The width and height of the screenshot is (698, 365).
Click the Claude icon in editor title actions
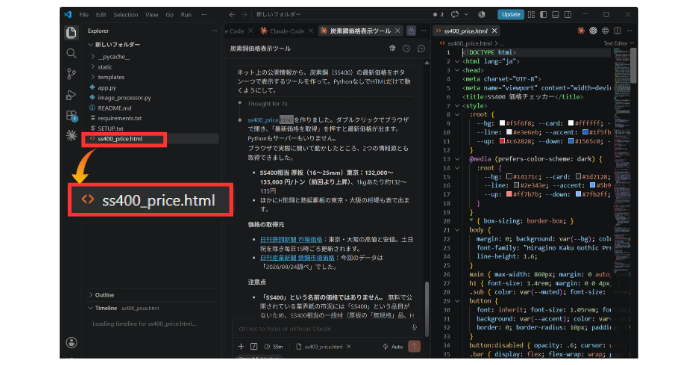tap(581, 31)
